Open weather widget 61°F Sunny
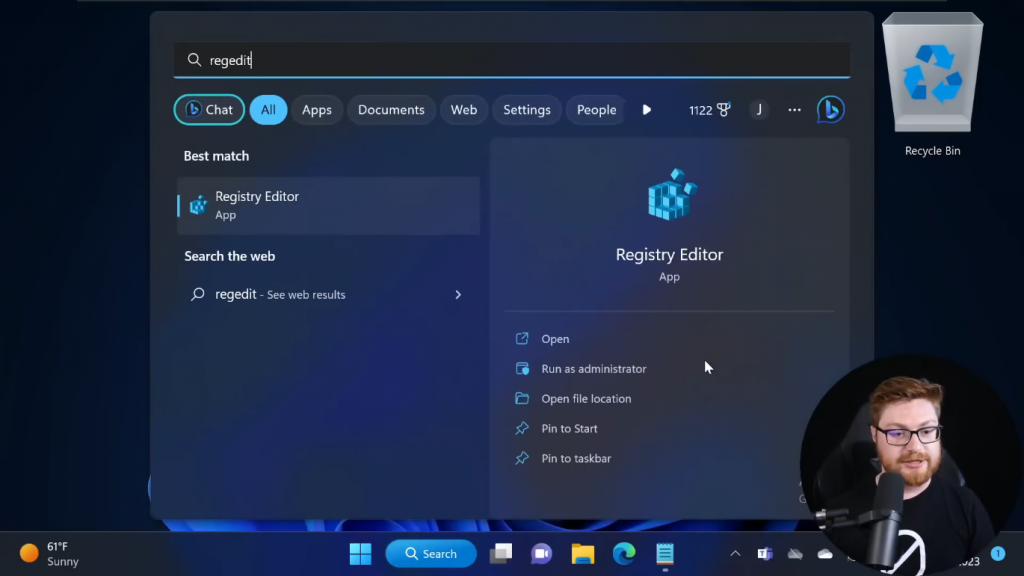The width and height of the screenshot is (1024, 576). (49, 554)
